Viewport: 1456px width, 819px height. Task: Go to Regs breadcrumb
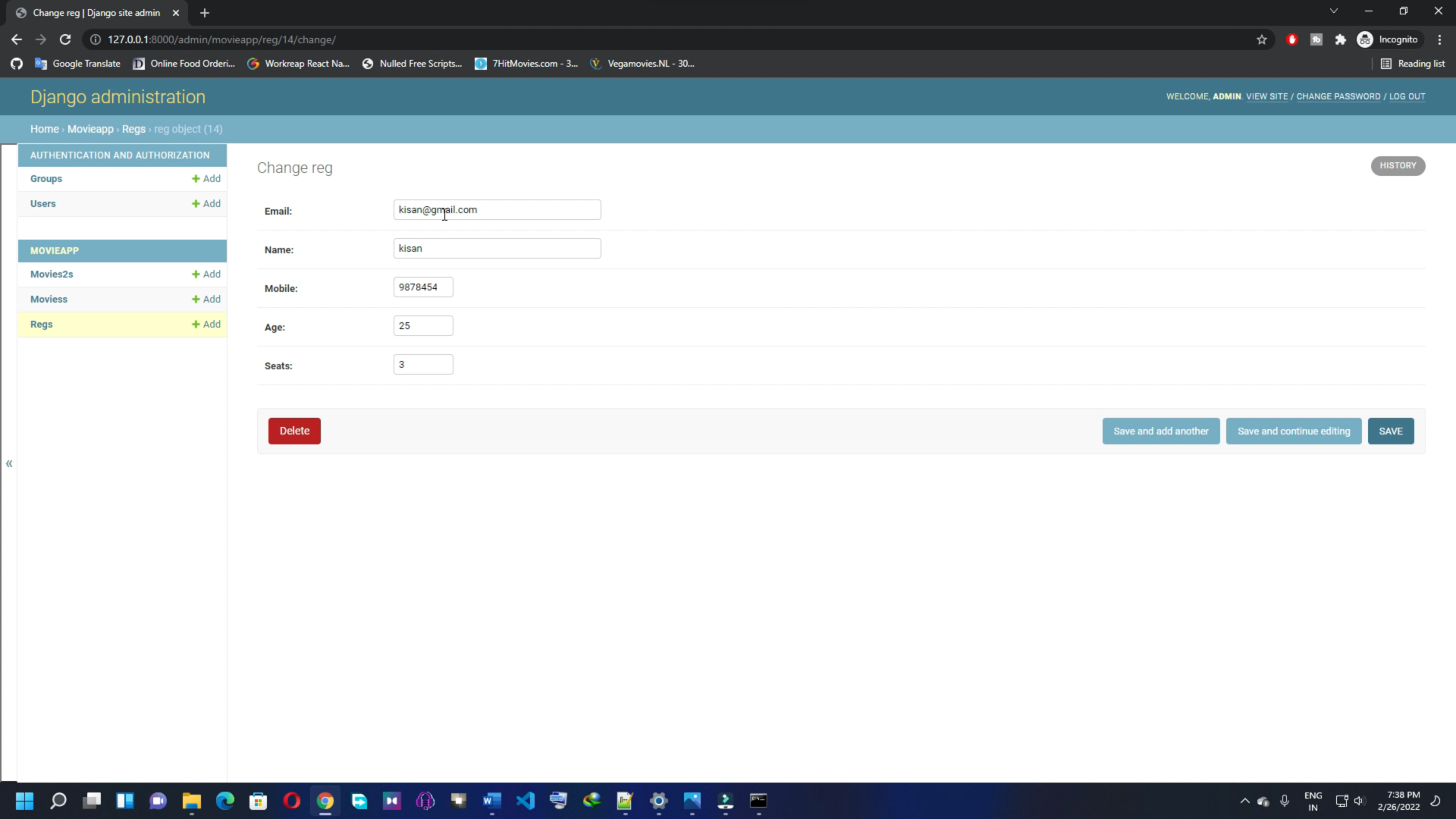pos(133,129)
